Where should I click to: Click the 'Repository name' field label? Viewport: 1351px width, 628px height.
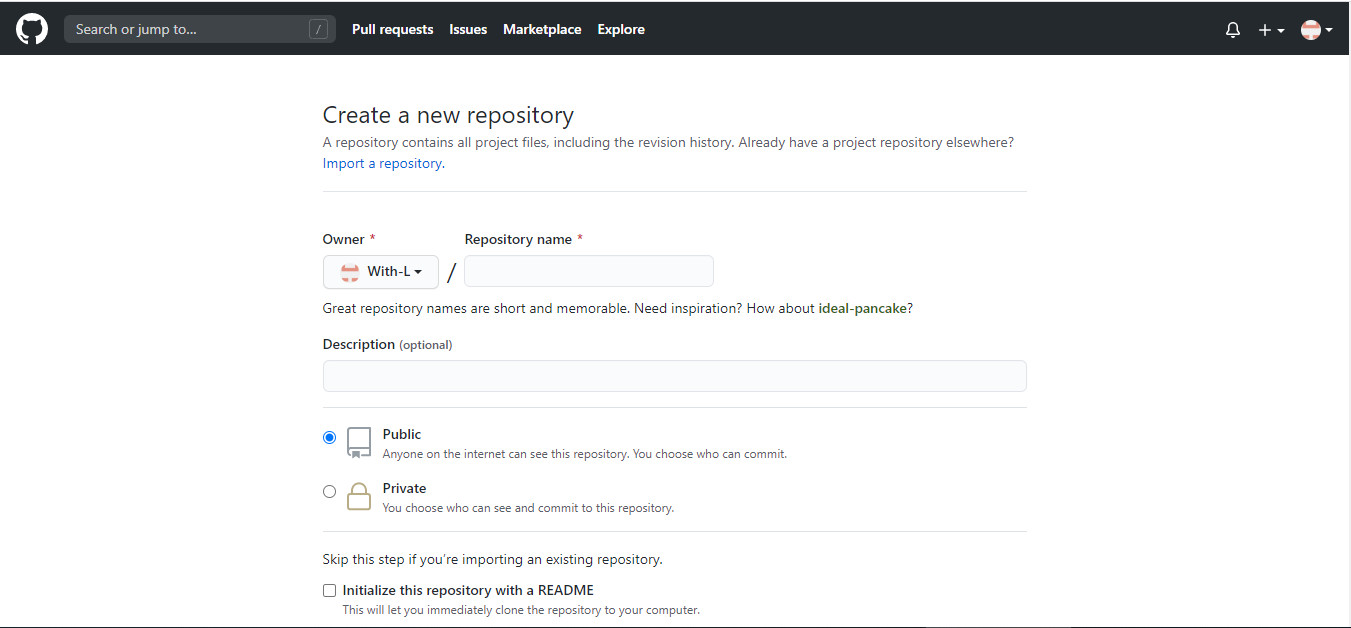point(518,239)
